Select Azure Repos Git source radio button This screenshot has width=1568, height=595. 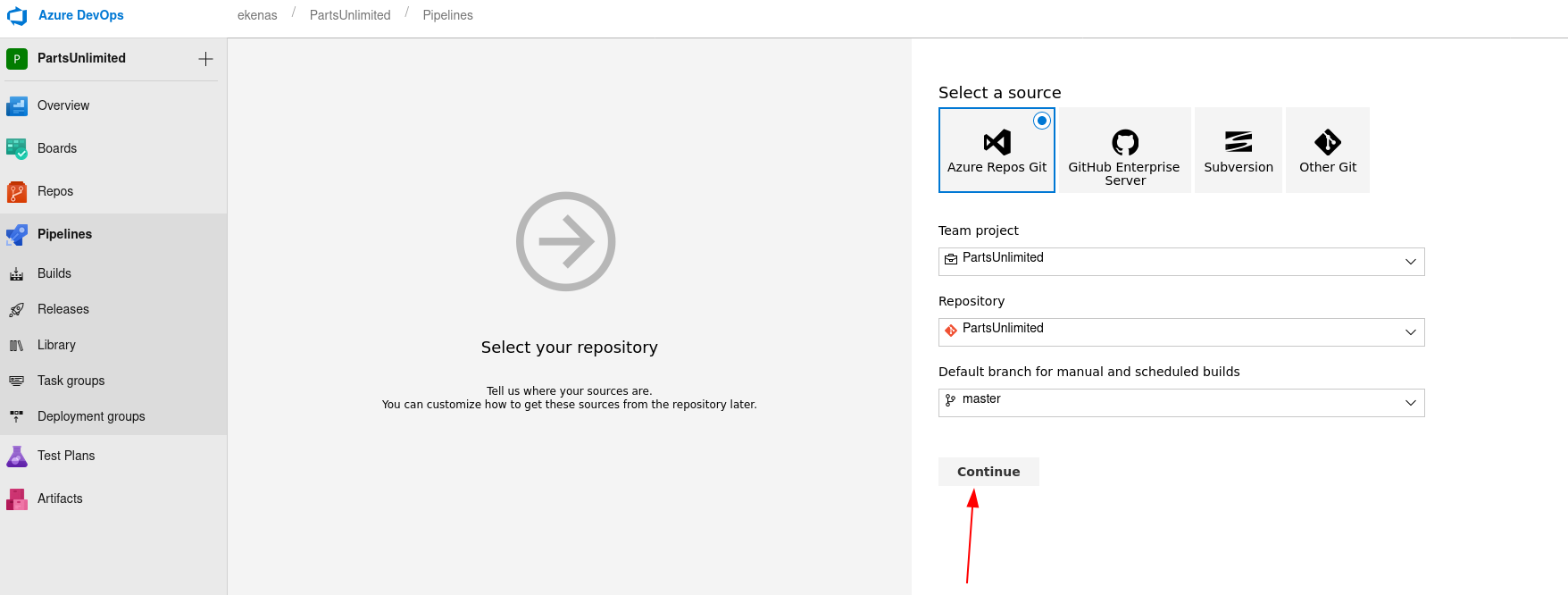point(1041,121)
